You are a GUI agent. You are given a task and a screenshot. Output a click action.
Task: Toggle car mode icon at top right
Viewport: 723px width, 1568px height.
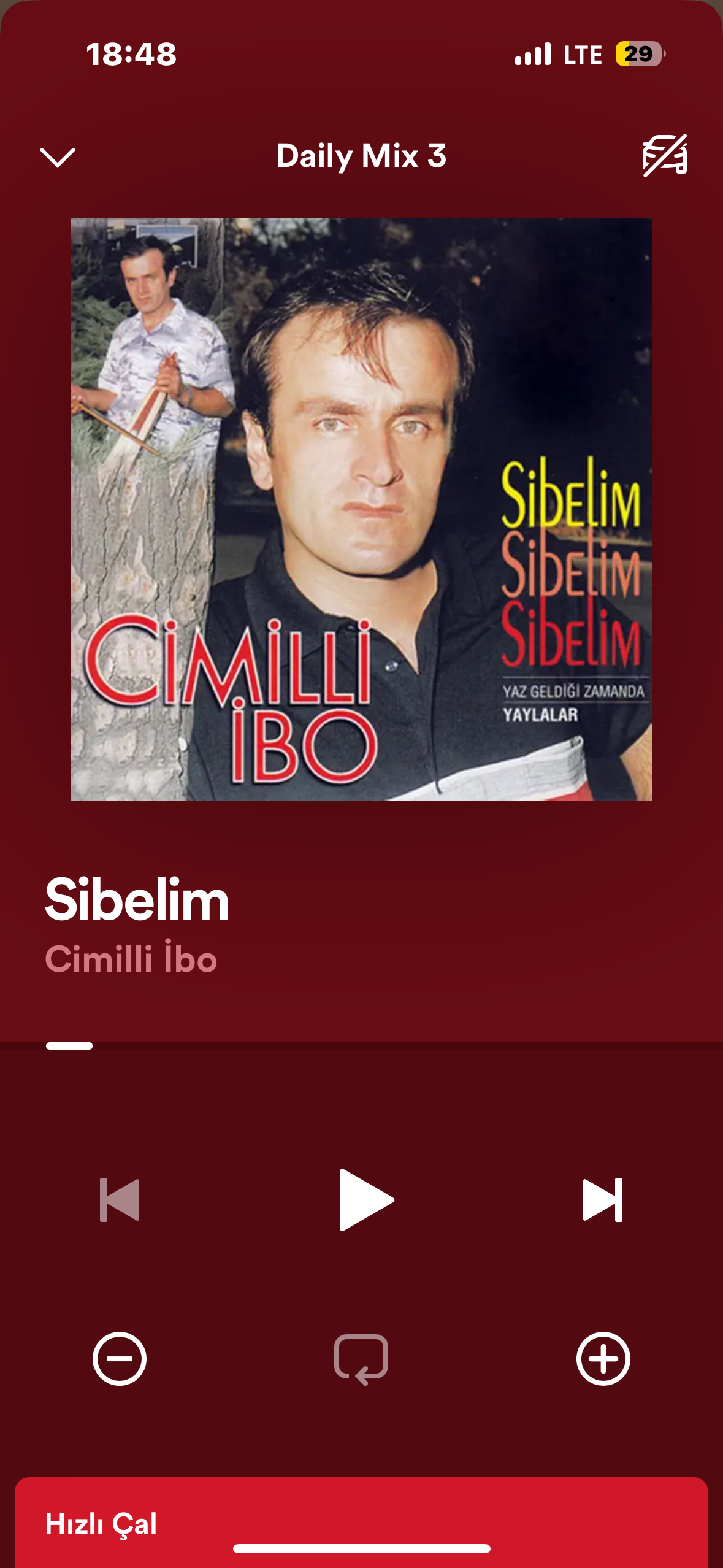click(x=665, y=156)
